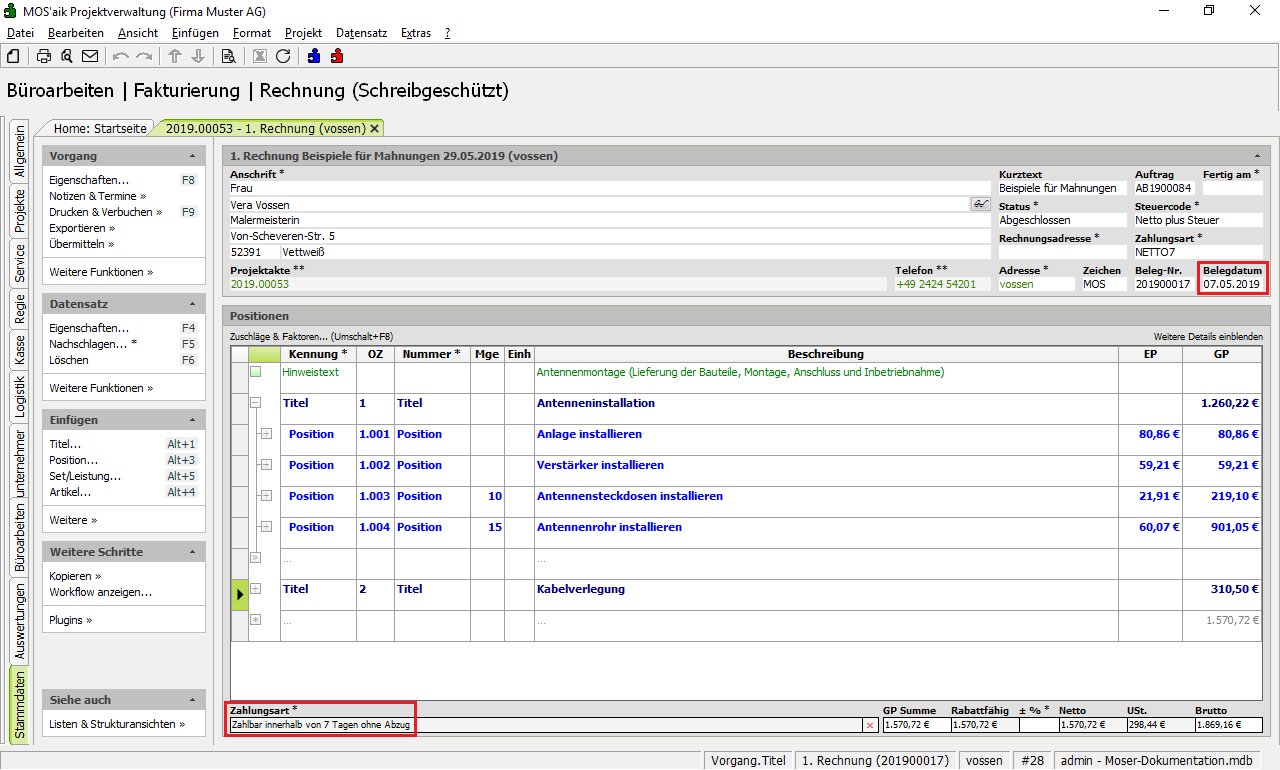Click the Zahlungsart text field at bottom

coord(545,724)
